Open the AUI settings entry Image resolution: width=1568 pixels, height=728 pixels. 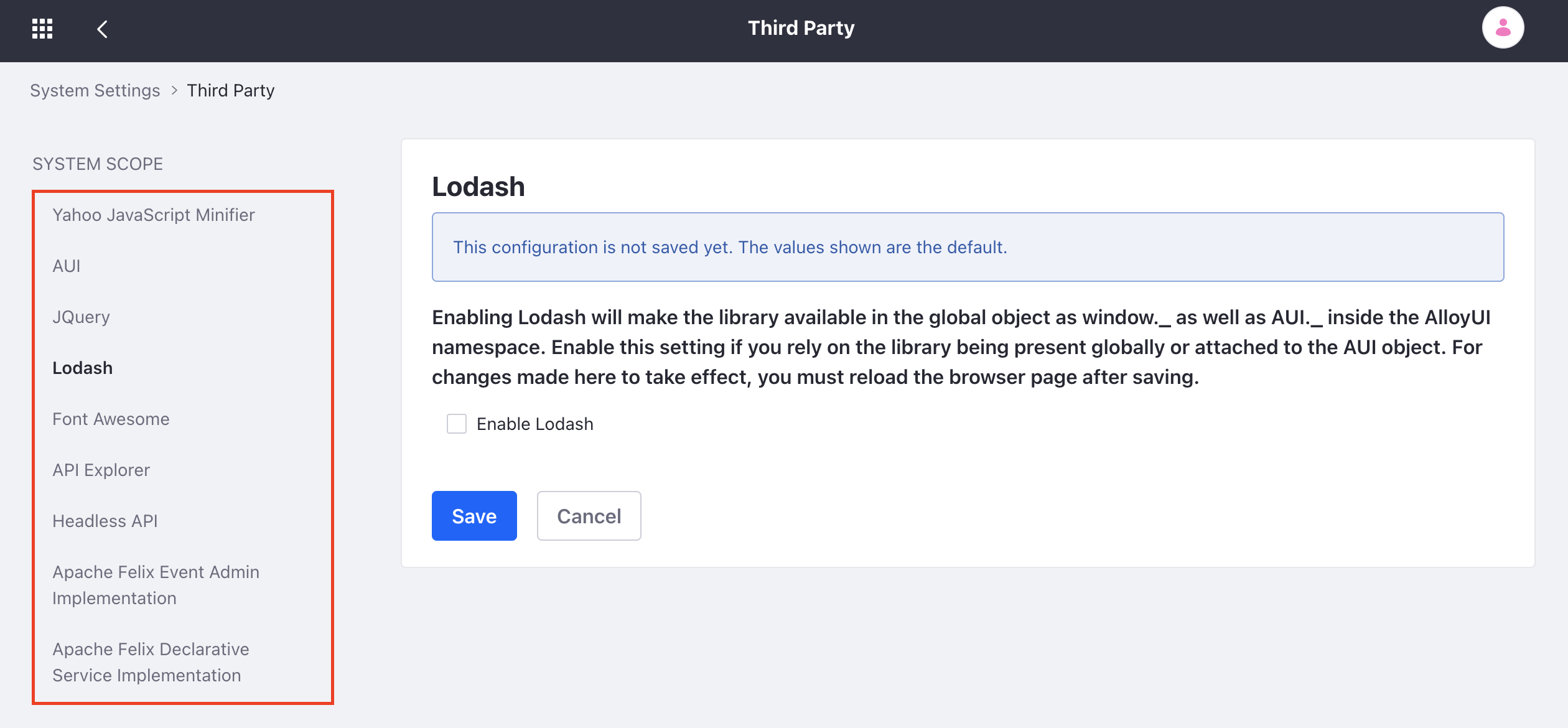tap(67, 266)
